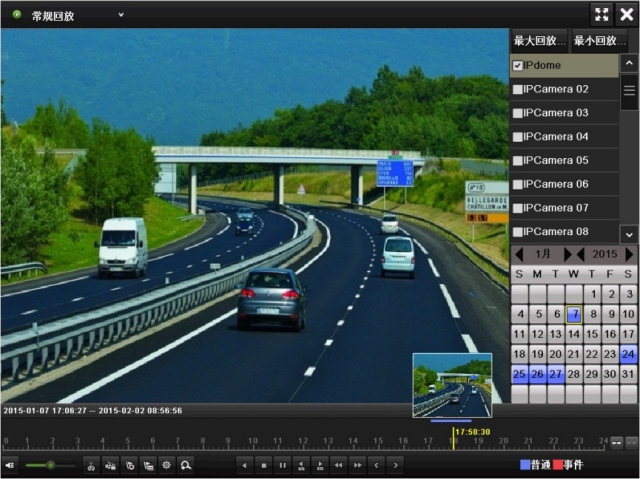
Task: Select day 24 in the calendar
Action: [x=628, y=354]
